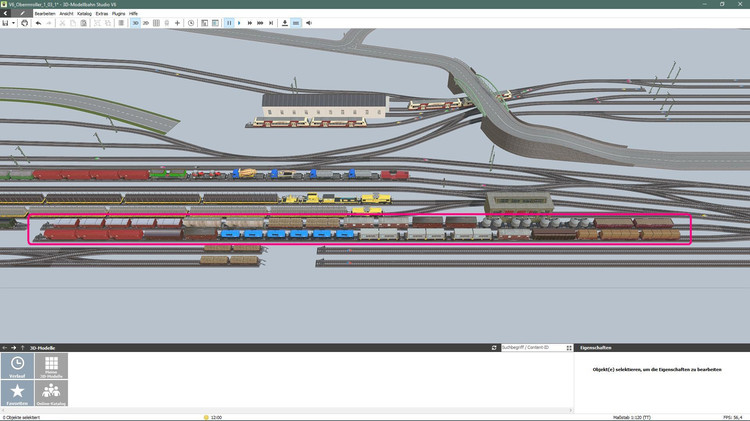Open the Online-Katalog tile
750x421 pixels.
pyautogui.click(x=51, y=393)
